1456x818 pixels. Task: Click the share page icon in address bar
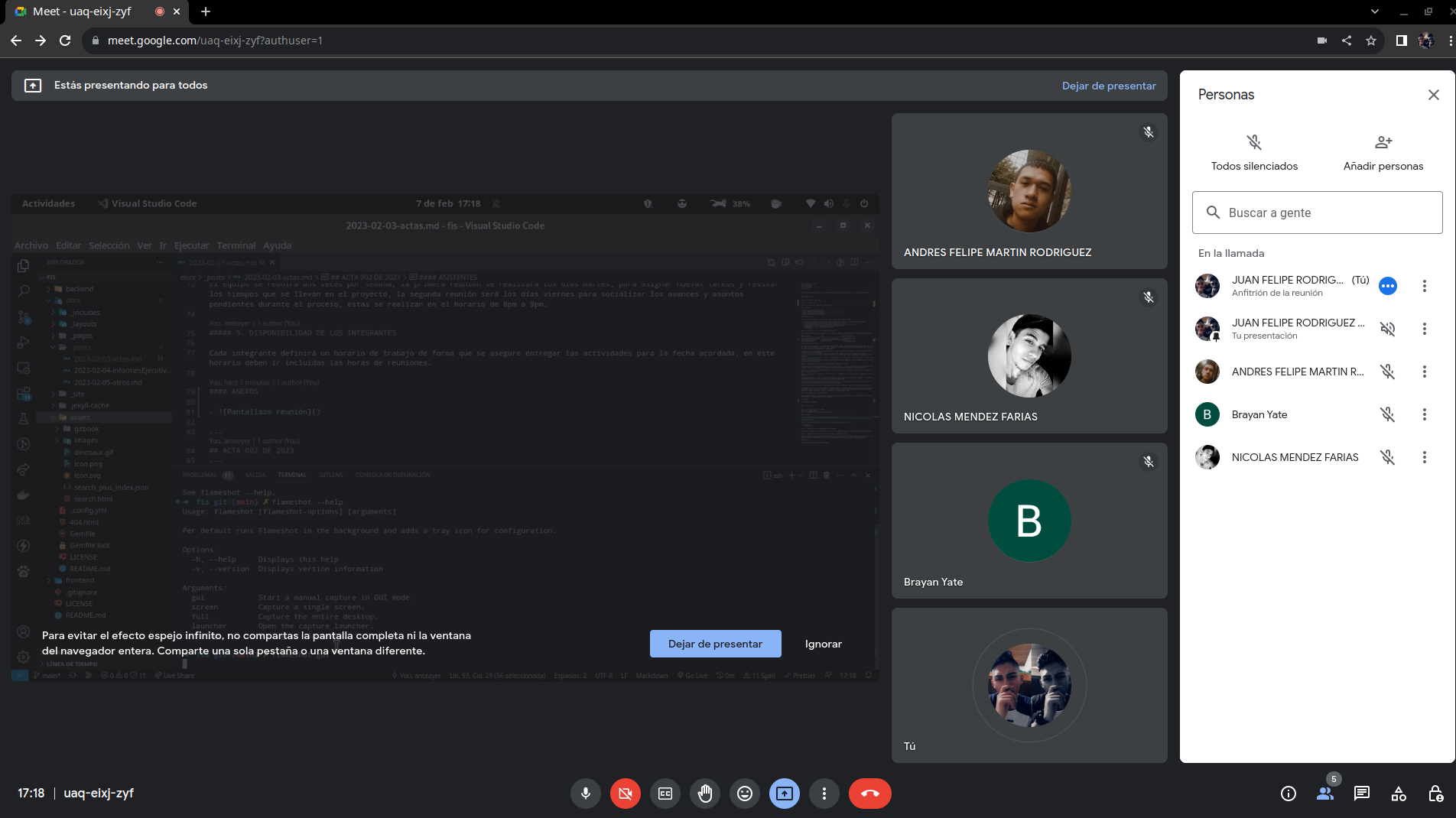click(x=1347, y=41)
